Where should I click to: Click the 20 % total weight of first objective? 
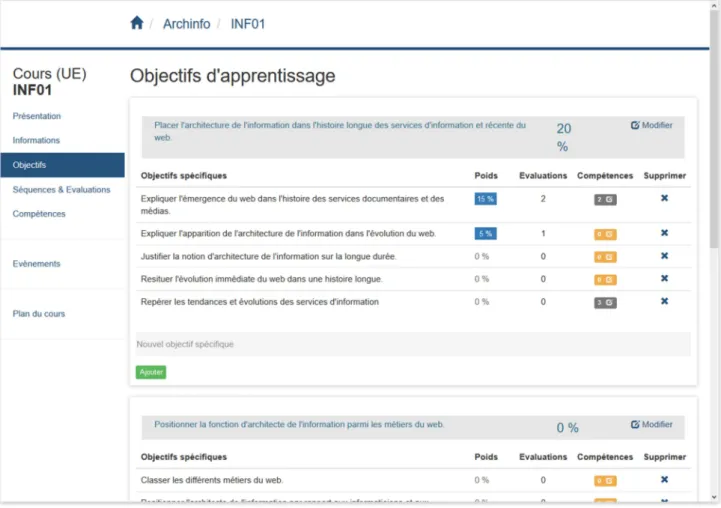[x=563, y=137]
